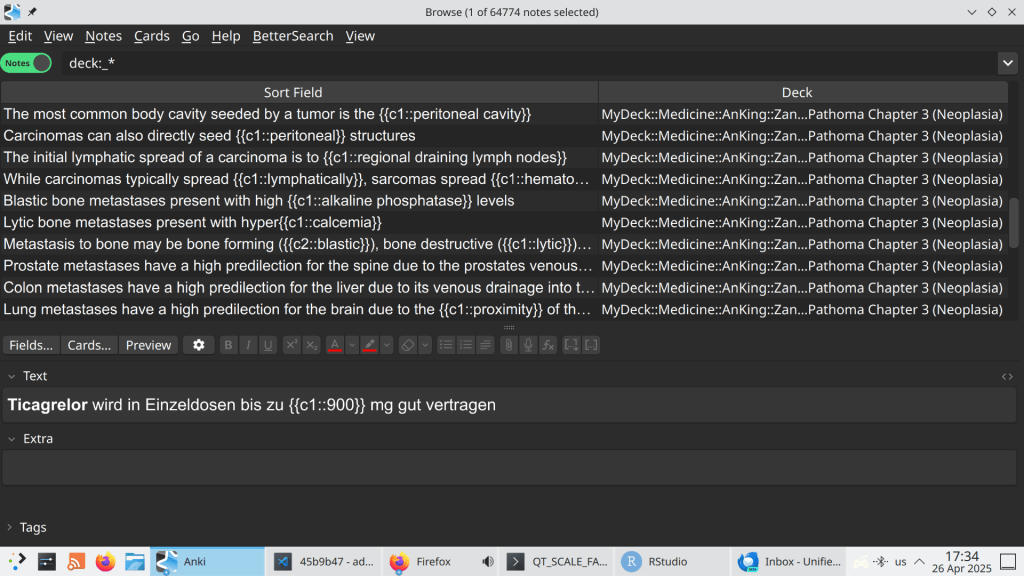The width and height of the screenshot is (1024, 576).
Task: Click the record audio microphone icon
Action: click(528, 345)
